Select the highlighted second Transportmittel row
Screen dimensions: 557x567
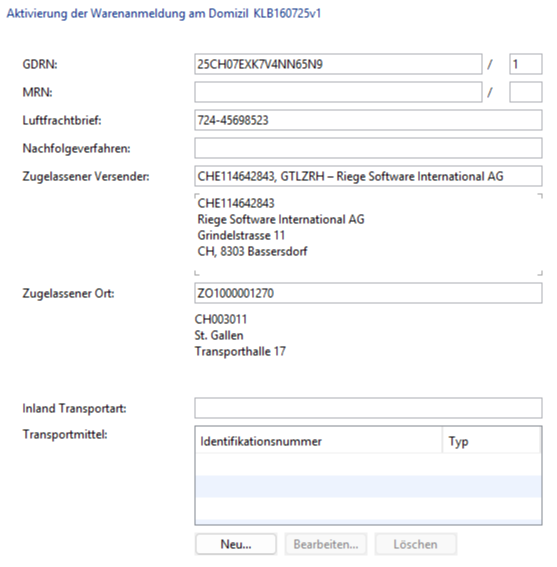[368, 487]
